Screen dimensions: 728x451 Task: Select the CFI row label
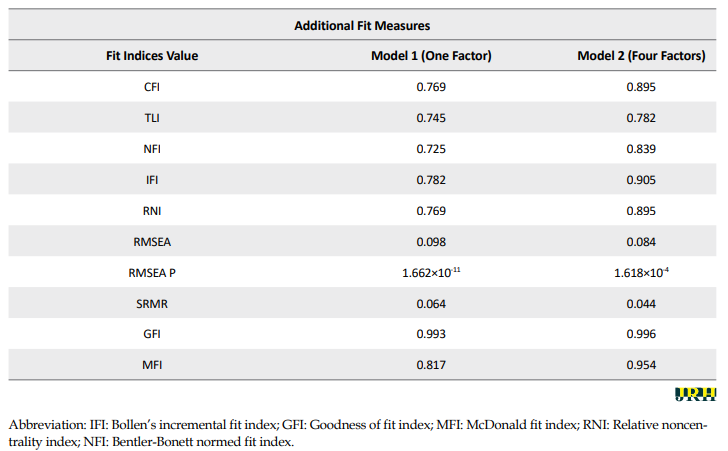[x=152, y=87]
